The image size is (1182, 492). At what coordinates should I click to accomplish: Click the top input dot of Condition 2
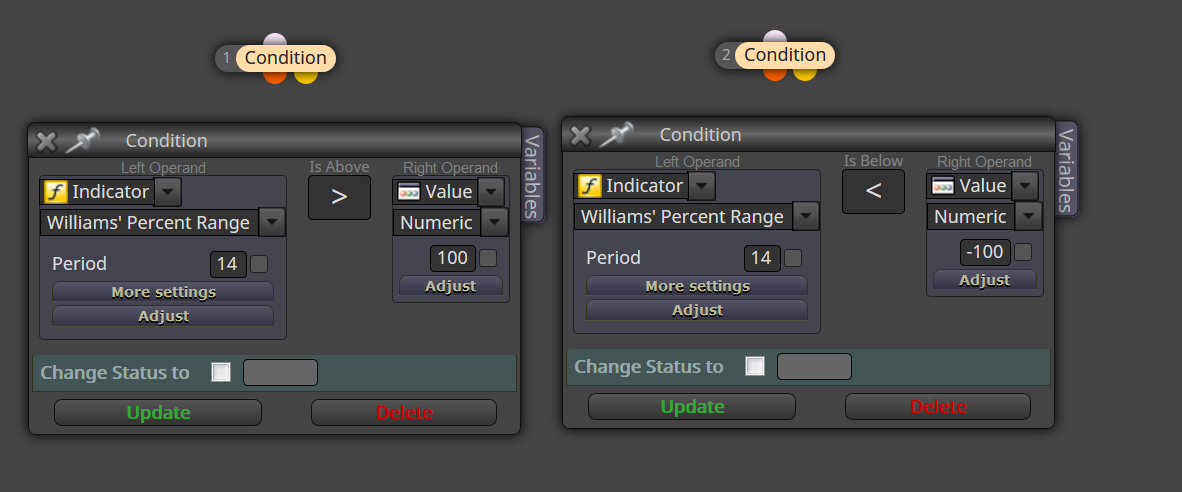(x=775, y=37)
